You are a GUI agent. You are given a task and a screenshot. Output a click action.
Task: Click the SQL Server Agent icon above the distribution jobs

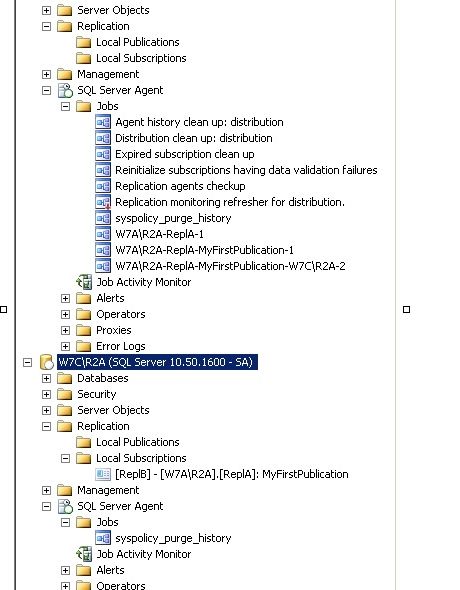point(65,90)
